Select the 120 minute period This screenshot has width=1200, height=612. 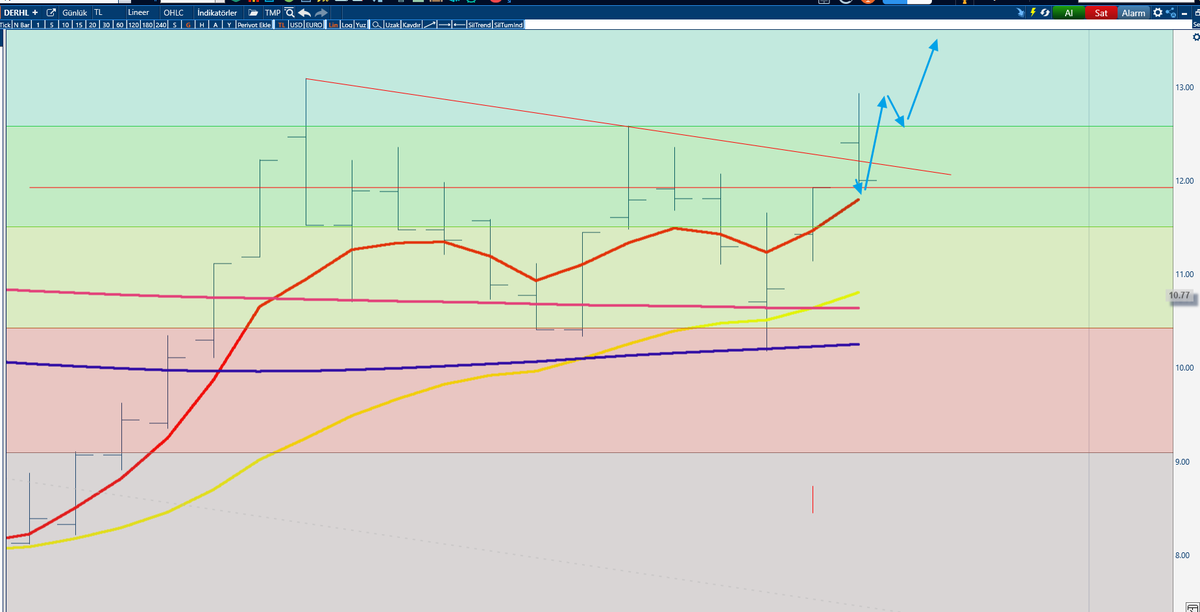pyautogui.click(x=133, y=24)
